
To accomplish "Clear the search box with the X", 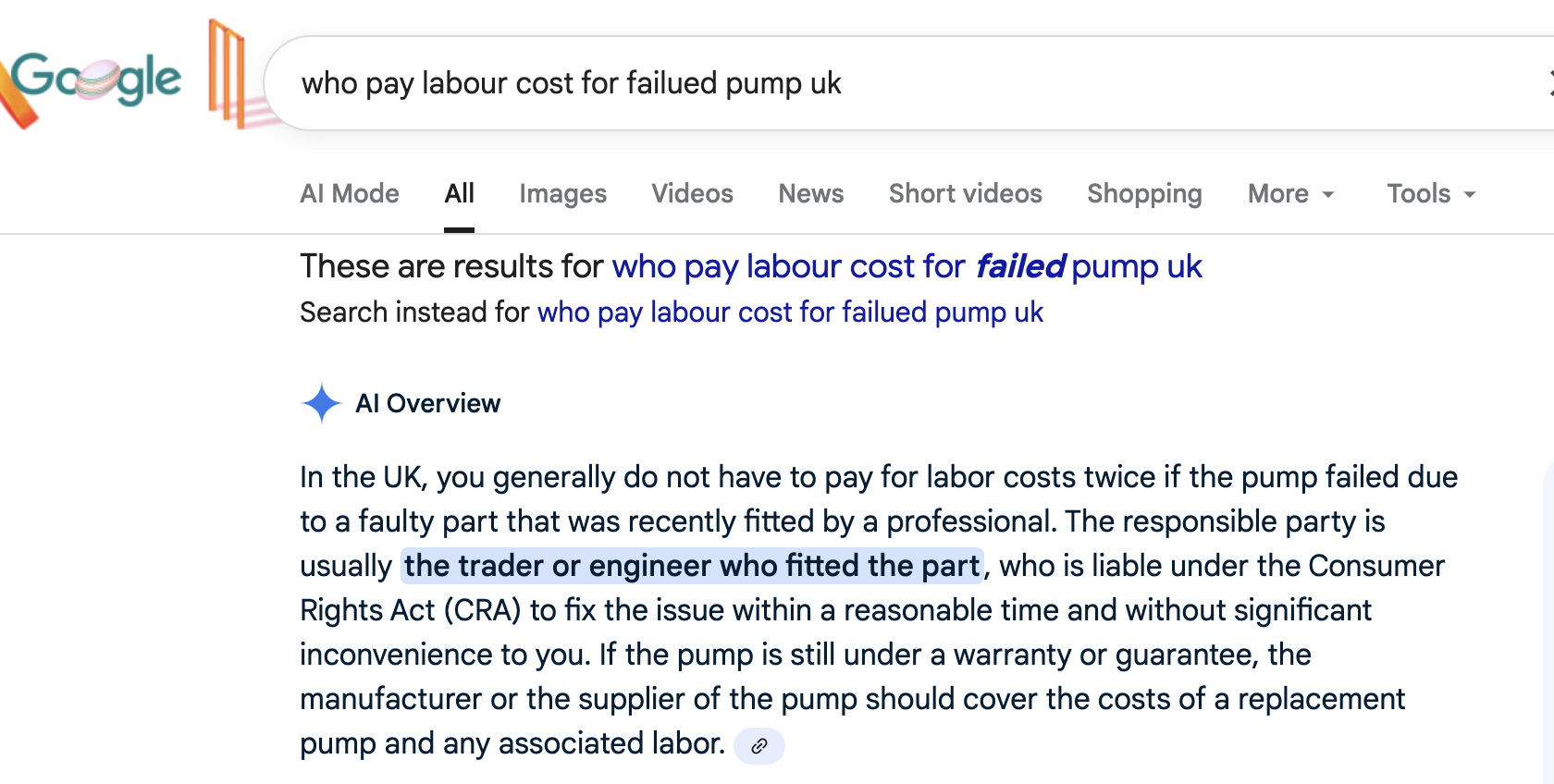I will tap(1550, 83).
